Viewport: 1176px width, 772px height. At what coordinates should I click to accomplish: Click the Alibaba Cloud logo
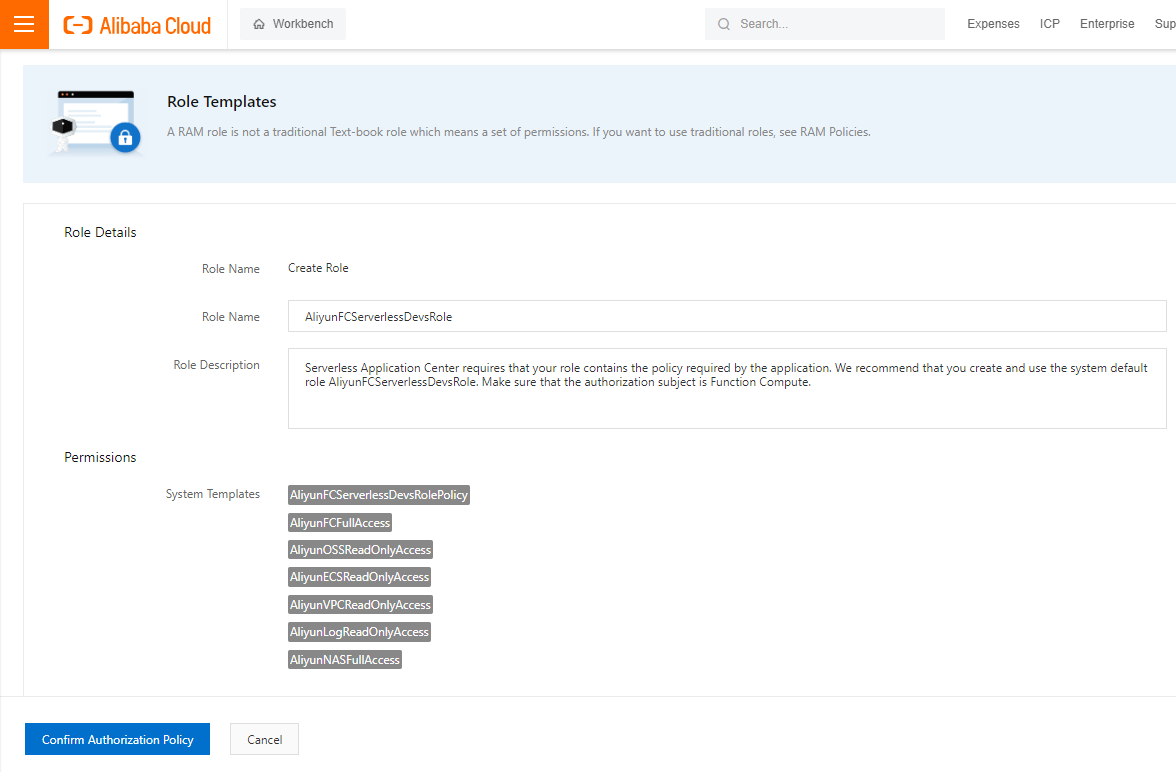tap(137, 25)
